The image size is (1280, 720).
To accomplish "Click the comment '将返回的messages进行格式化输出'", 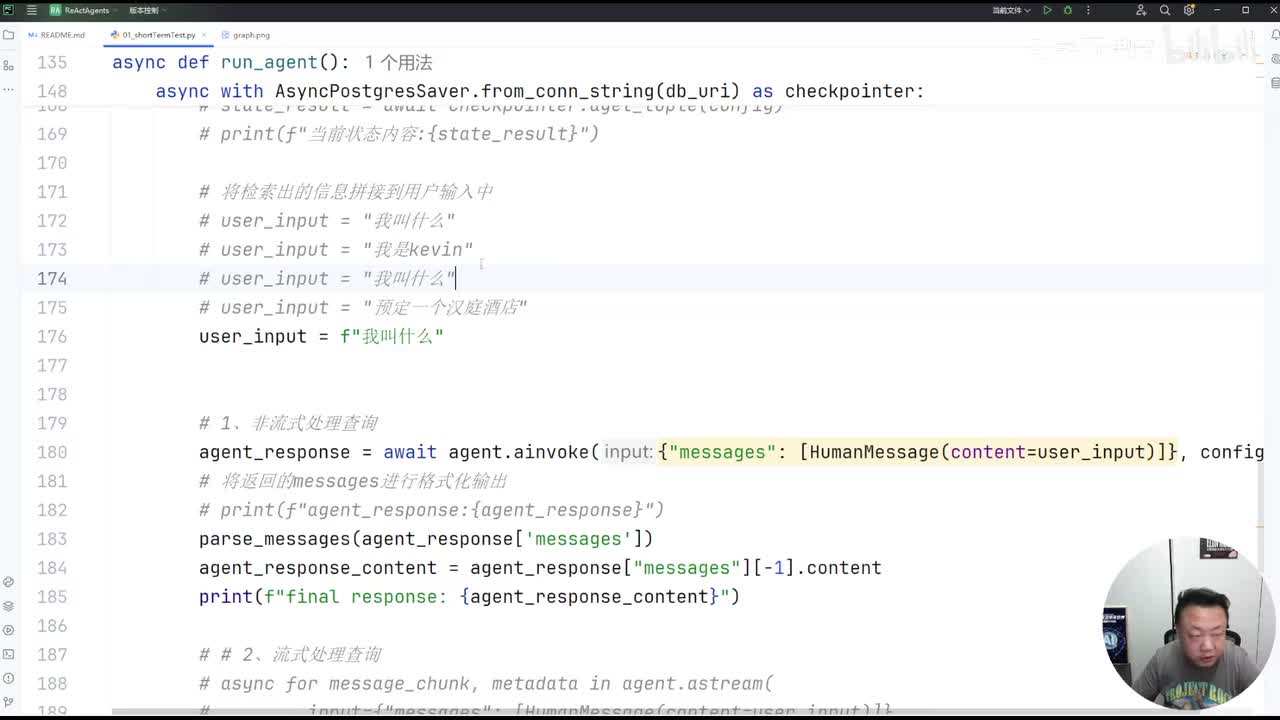I will (x=353, y=481).
